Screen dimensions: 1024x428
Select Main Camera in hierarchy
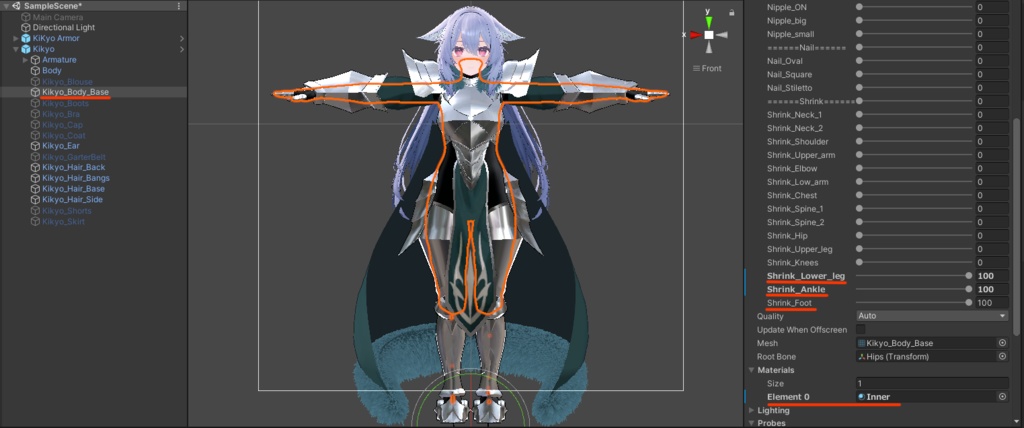pyautogui.click(x=57, y=17)
